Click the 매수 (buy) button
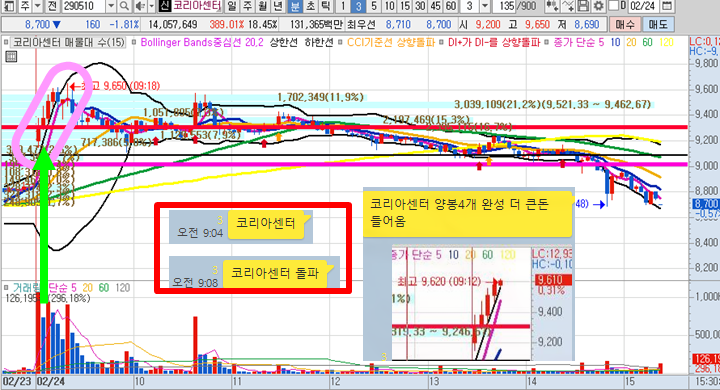 click(624, 24)
